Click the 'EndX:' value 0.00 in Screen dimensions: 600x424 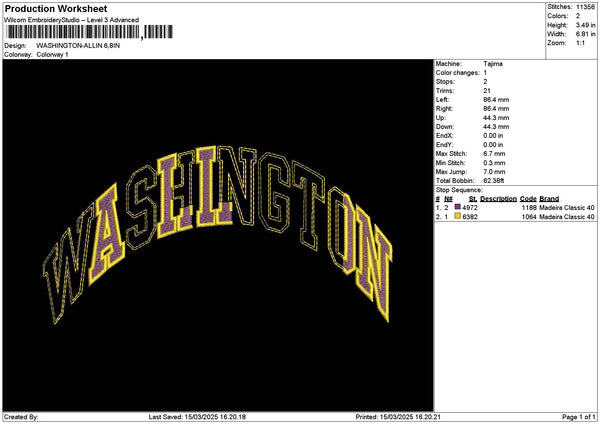click(493, 136)
